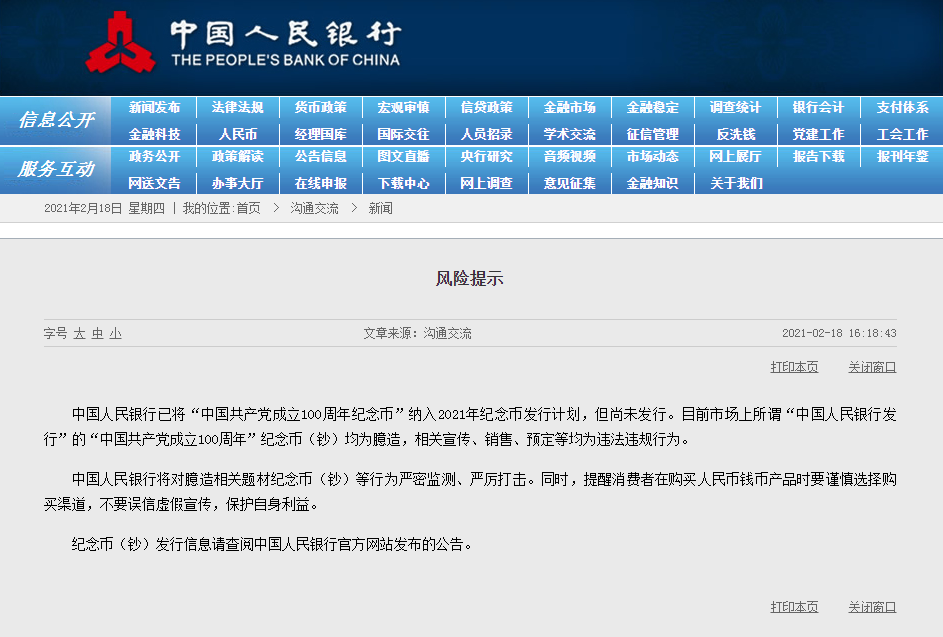The height and width of the screenshot is (637, 943).
Task: Navigate to 央行研究
Action: pyautogui.click(x=486, y=156)
